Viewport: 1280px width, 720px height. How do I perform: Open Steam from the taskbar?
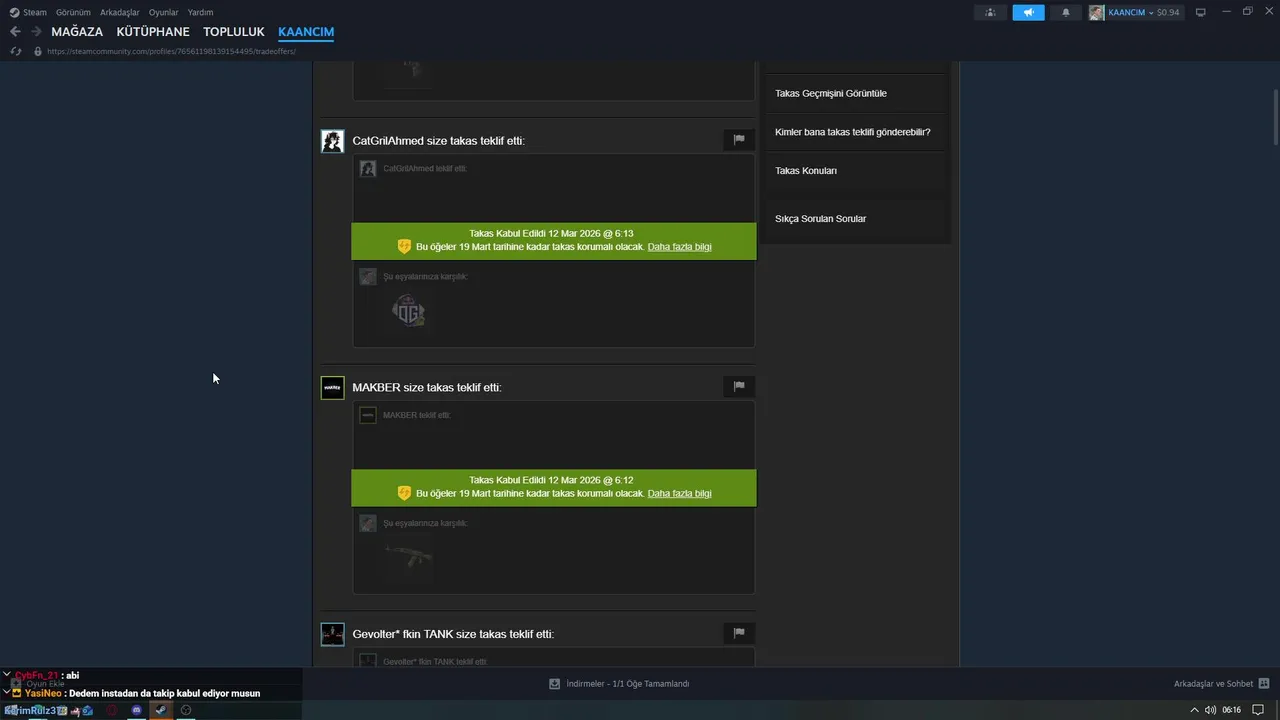coord(161,710)
